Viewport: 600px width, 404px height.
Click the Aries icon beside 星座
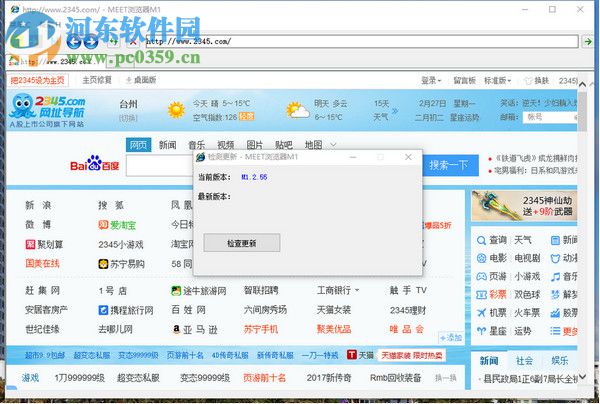click(x=481, y=331)
